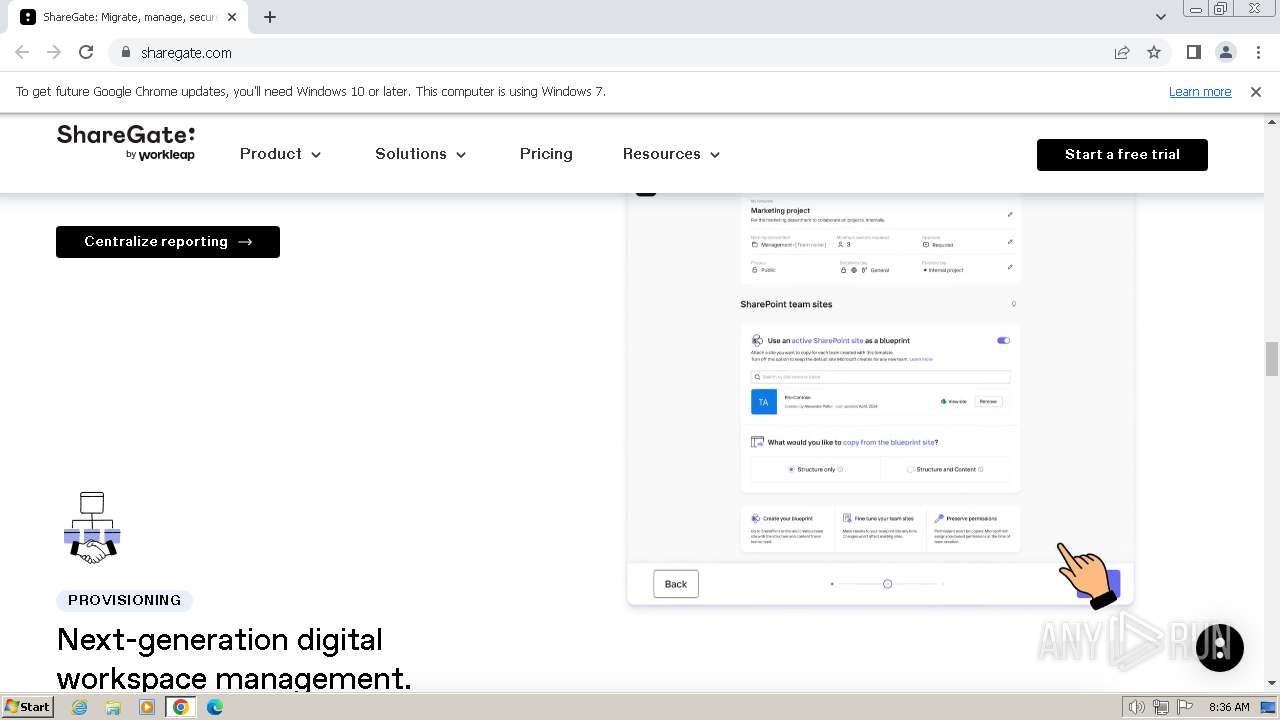Image resolution: width=1280 pixels, height=720 pixels.
Task: Click the PROVISIONING label
Action: click(125, 600)
